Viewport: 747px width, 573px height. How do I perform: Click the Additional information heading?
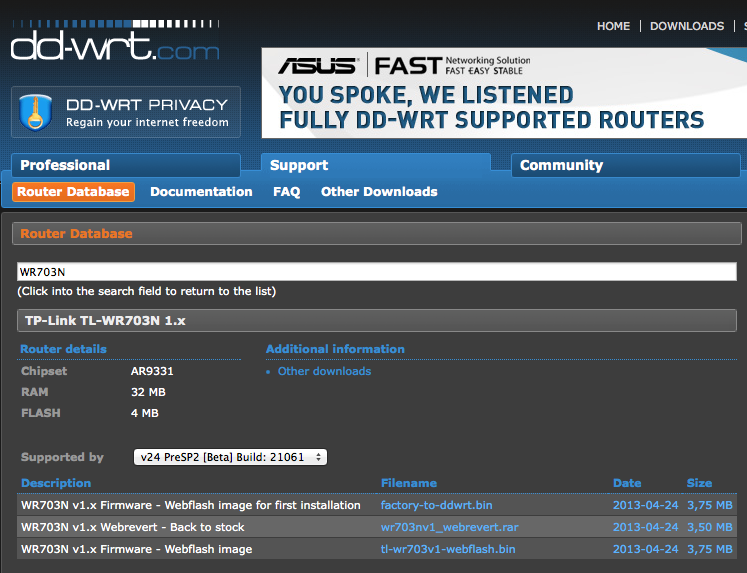coord(335,349)
